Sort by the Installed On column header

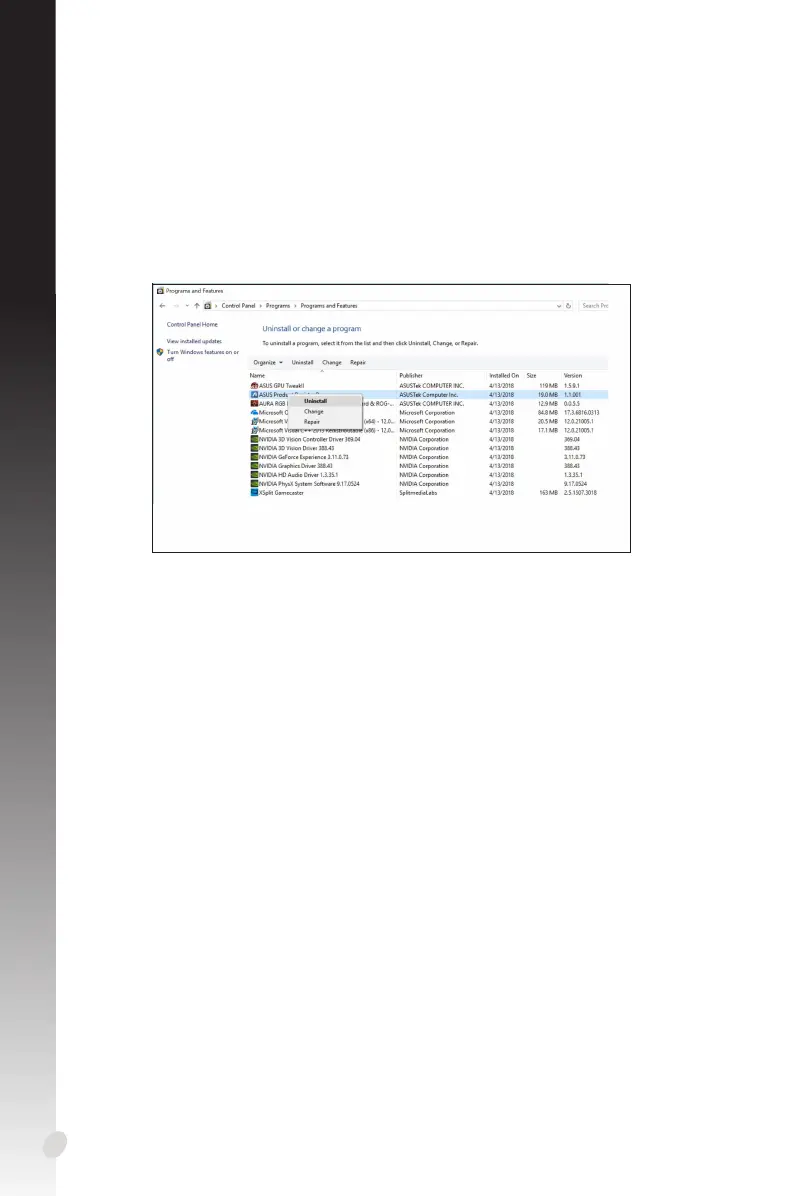click(x=504, y=376)
